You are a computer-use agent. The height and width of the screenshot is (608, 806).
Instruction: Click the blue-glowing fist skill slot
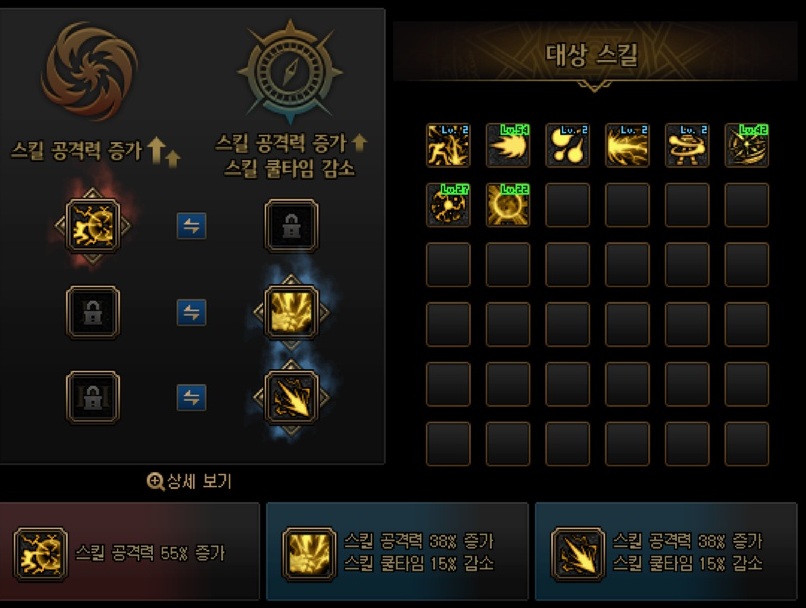(291, 312)
